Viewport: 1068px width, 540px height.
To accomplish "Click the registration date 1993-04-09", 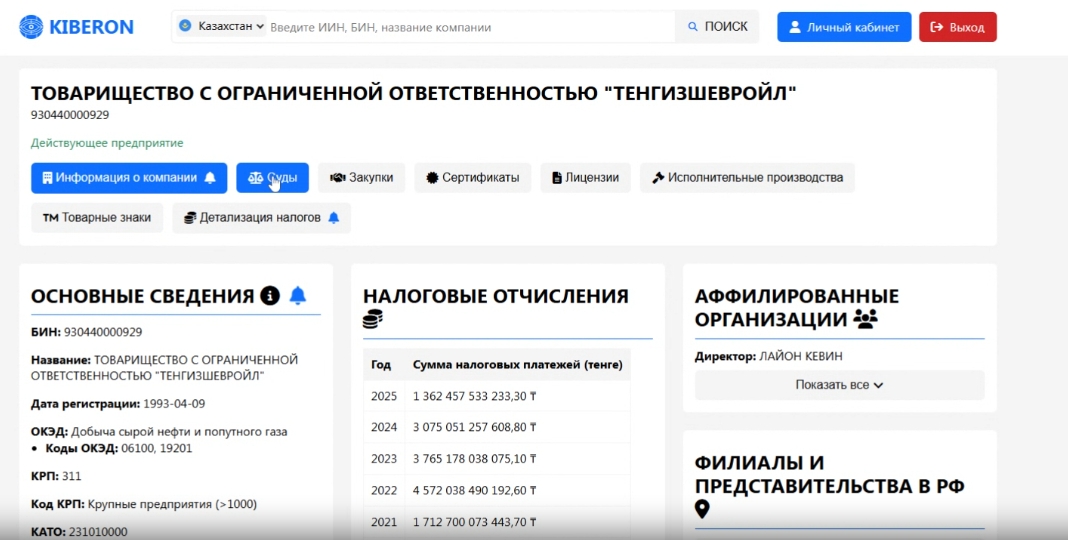I will pos(174,404).
